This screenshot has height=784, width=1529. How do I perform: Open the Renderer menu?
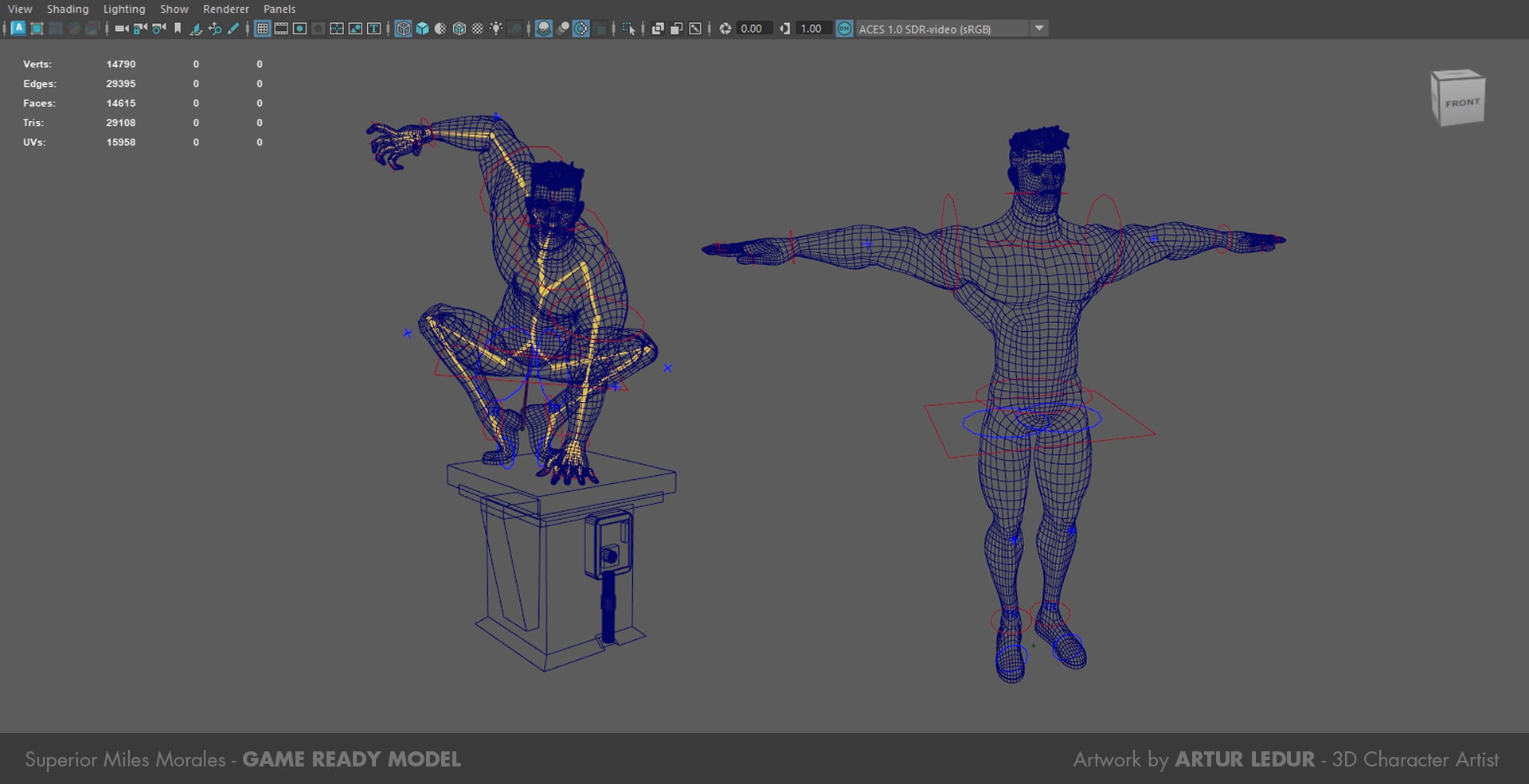(x=225, y=9)
